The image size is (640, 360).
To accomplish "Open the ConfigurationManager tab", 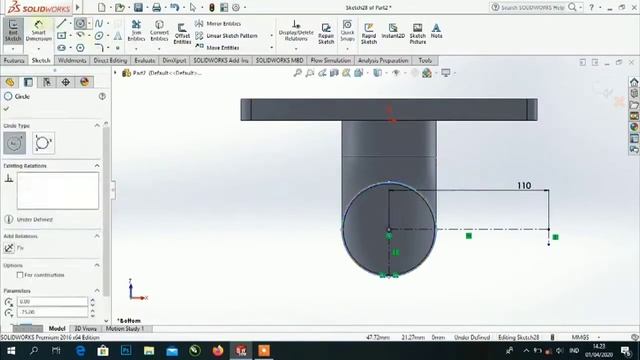I will click(x=47, y=82).
